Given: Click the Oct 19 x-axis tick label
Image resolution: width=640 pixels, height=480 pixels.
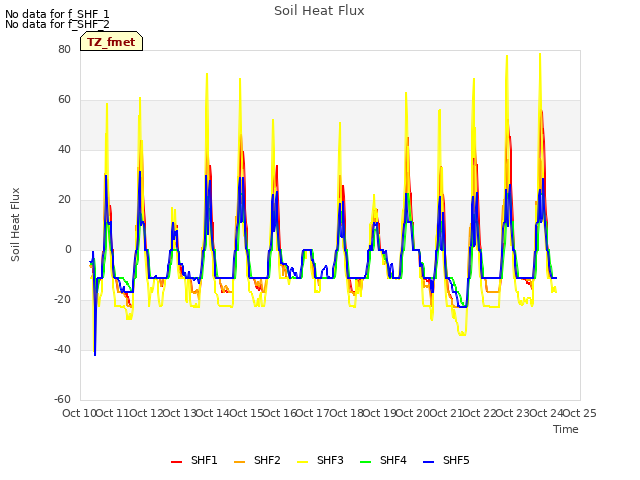Looking at the screenshot, I should 380,413.
